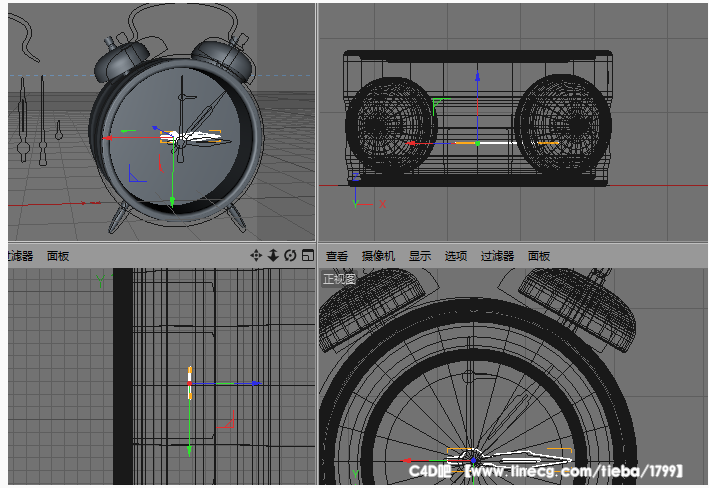Open the 面板 menu in the bottom-left viewport

click(58, 256)
